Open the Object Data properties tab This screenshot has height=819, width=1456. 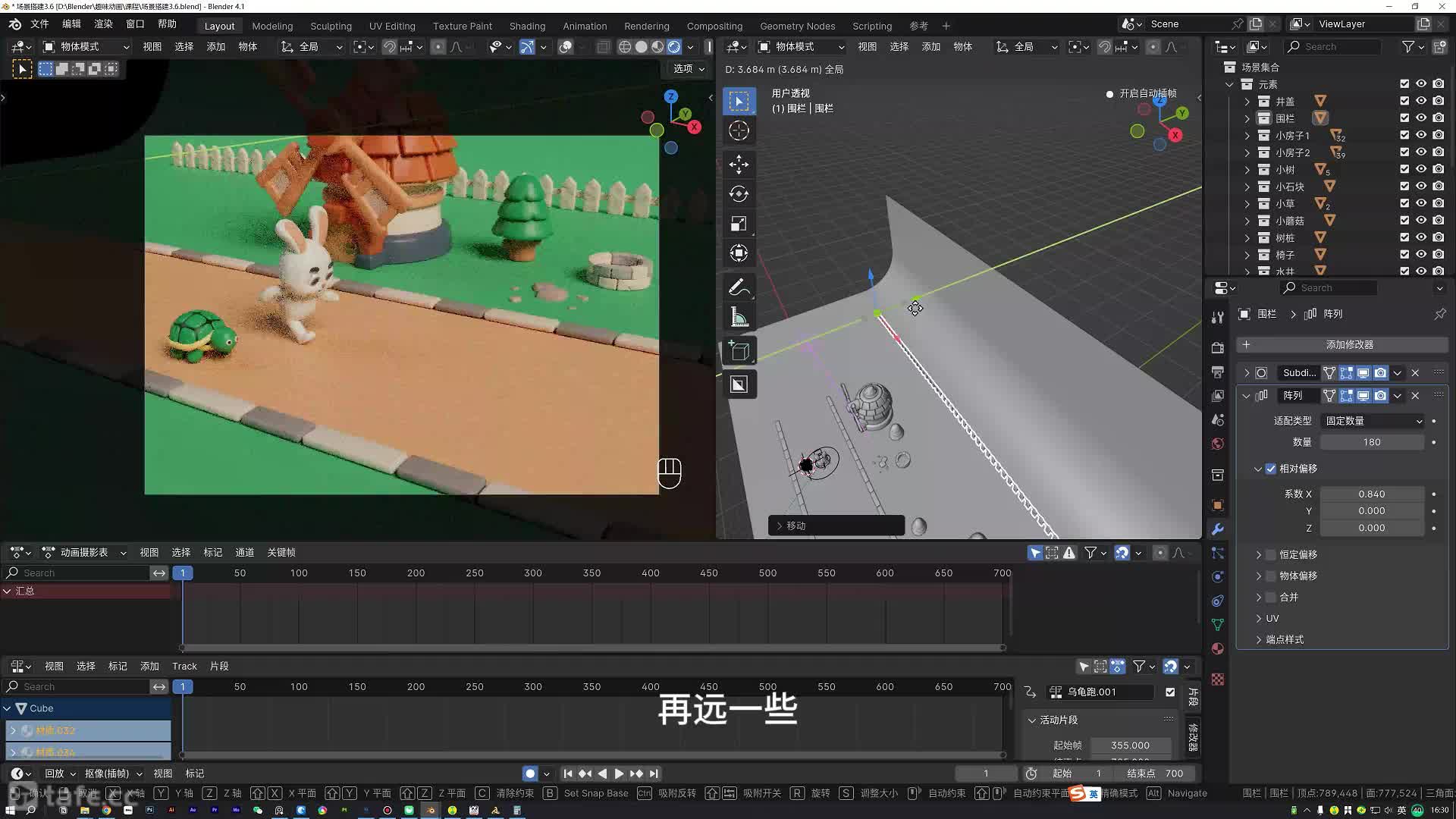(x=1217, y=625)
